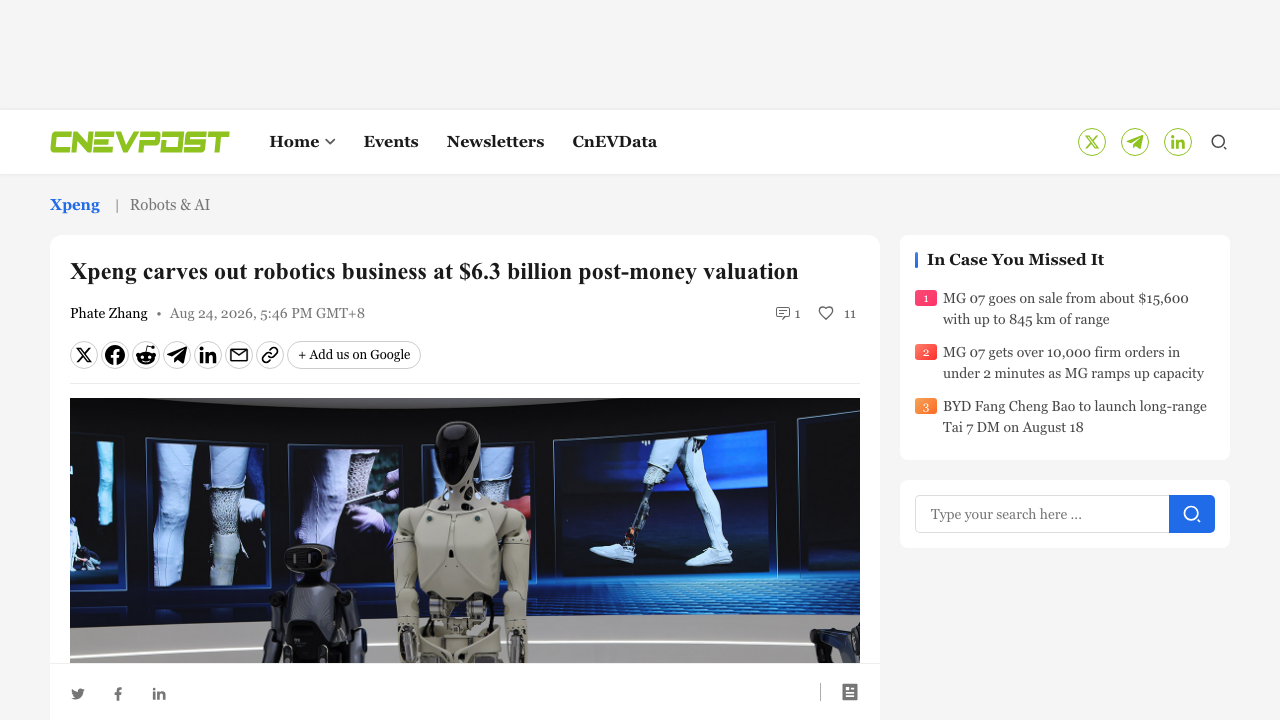Click Twitter icon in bottom sticky bar

(78, 694)
